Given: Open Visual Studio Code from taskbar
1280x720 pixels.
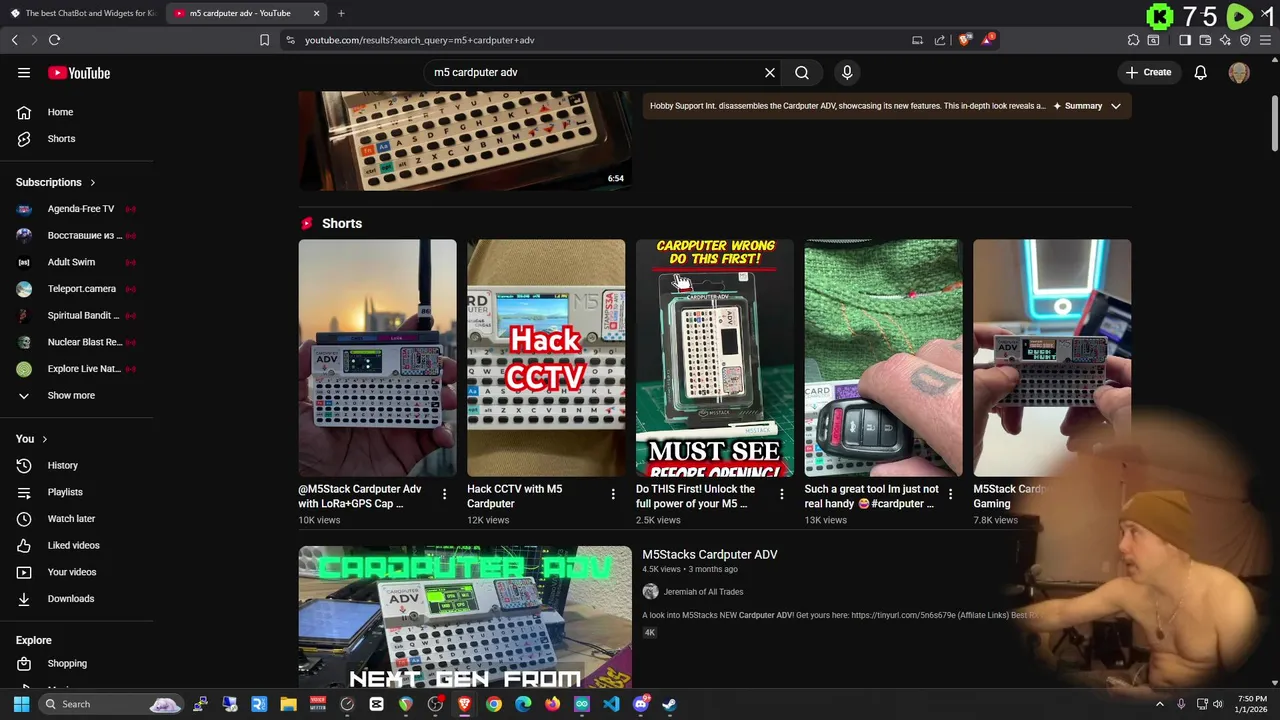Looking at the screenshot, I should tap(611, 704).
